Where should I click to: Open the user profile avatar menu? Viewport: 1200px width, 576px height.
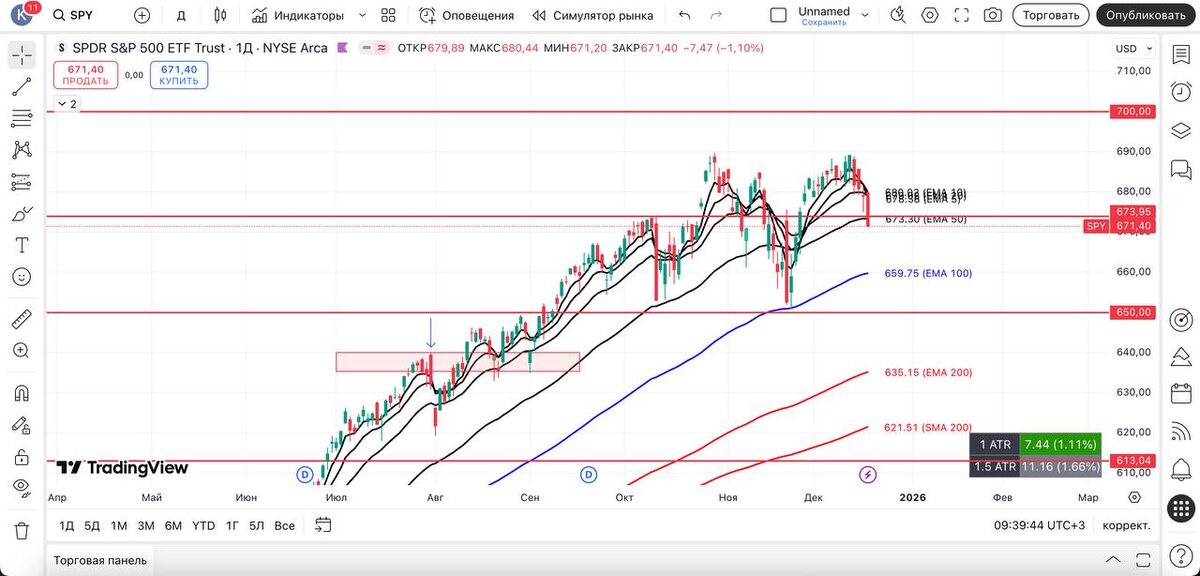point(22,15)
